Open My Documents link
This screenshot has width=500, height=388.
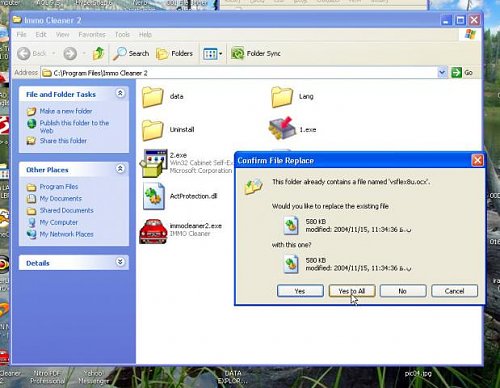(60, 199)
